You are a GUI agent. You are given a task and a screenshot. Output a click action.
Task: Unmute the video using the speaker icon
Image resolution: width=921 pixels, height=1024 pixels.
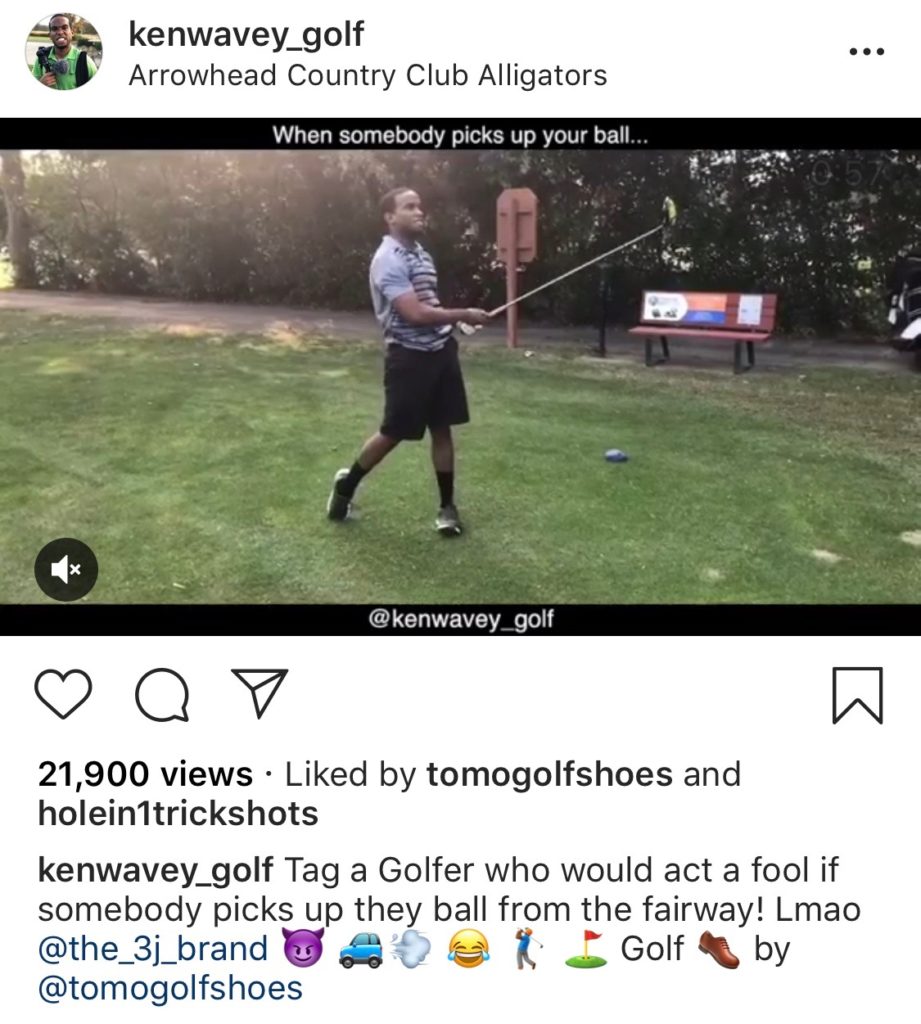pos(66,569)
